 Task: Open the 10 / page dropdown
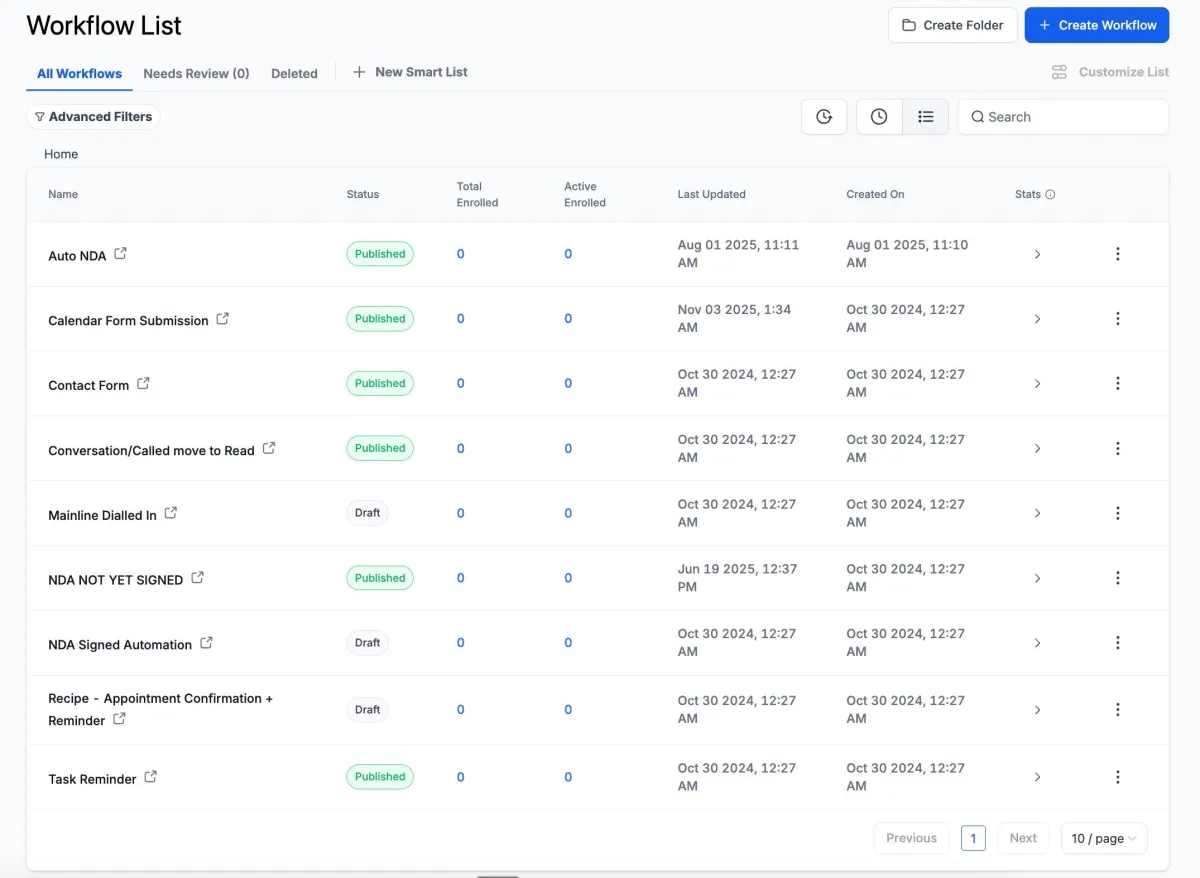[x=1103, y=838]
